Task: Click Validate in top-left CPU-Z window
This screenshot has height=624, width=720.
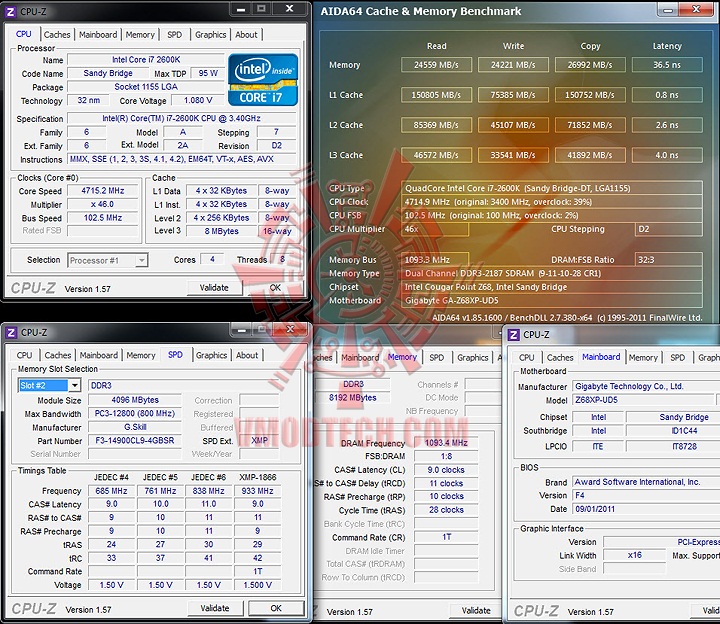Action: (x=214, y=287)
